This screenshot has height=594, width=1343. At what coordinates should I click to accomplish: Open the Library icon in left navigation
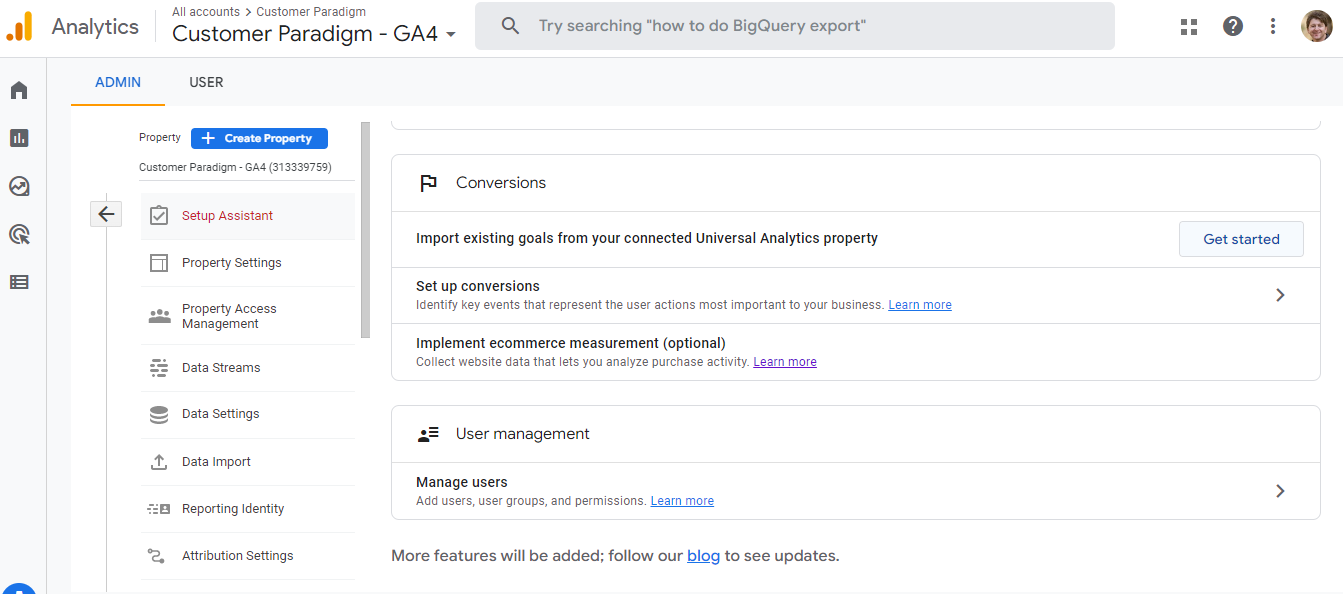(18, 281)
